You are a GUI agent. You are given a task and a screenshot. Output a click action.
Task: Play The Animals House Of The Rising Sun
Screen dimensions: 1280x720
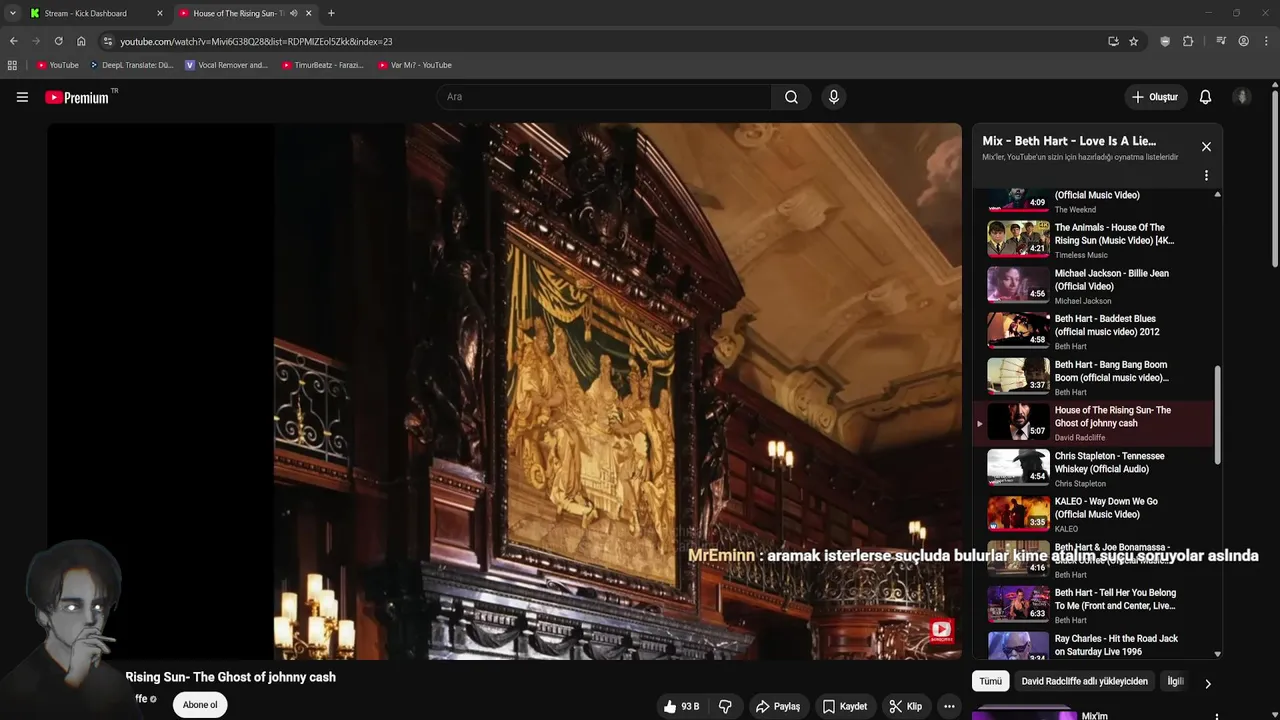1095,240
